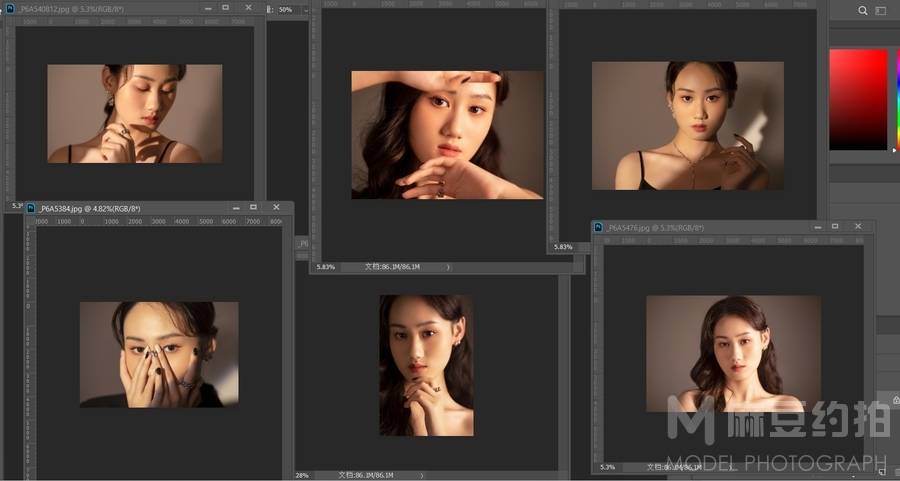Maximize the _P6A5476.jpg document window
Image resolution: width=900 pixels, height=481 pixels.
click(835, 227)
